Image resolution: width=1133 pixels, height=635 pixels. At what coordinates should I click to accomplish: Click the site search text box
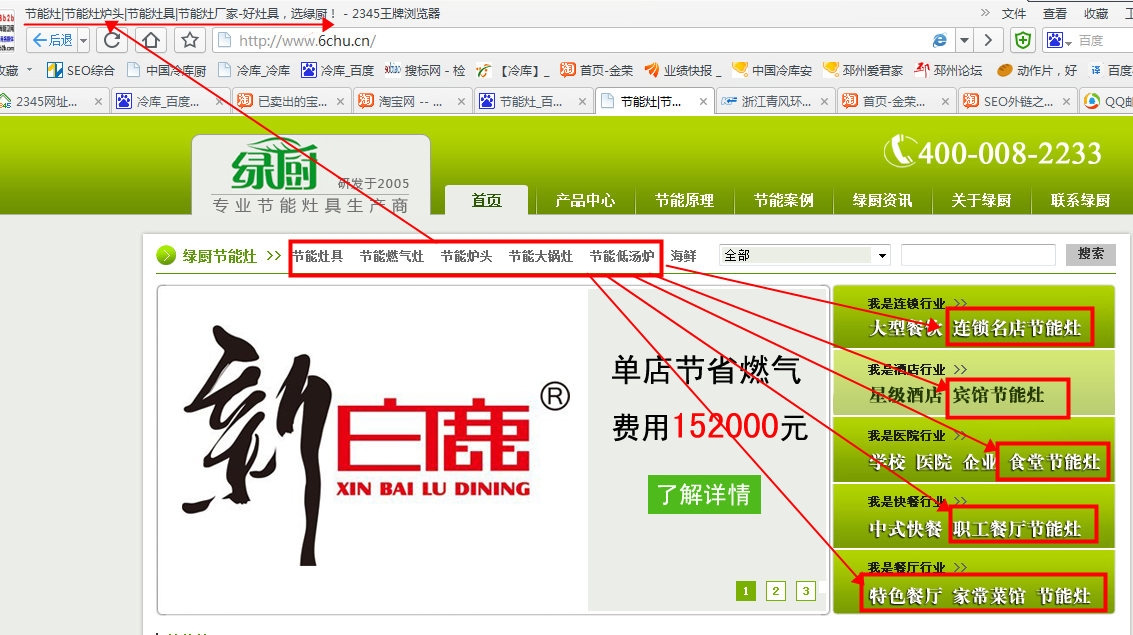[978, 255]
